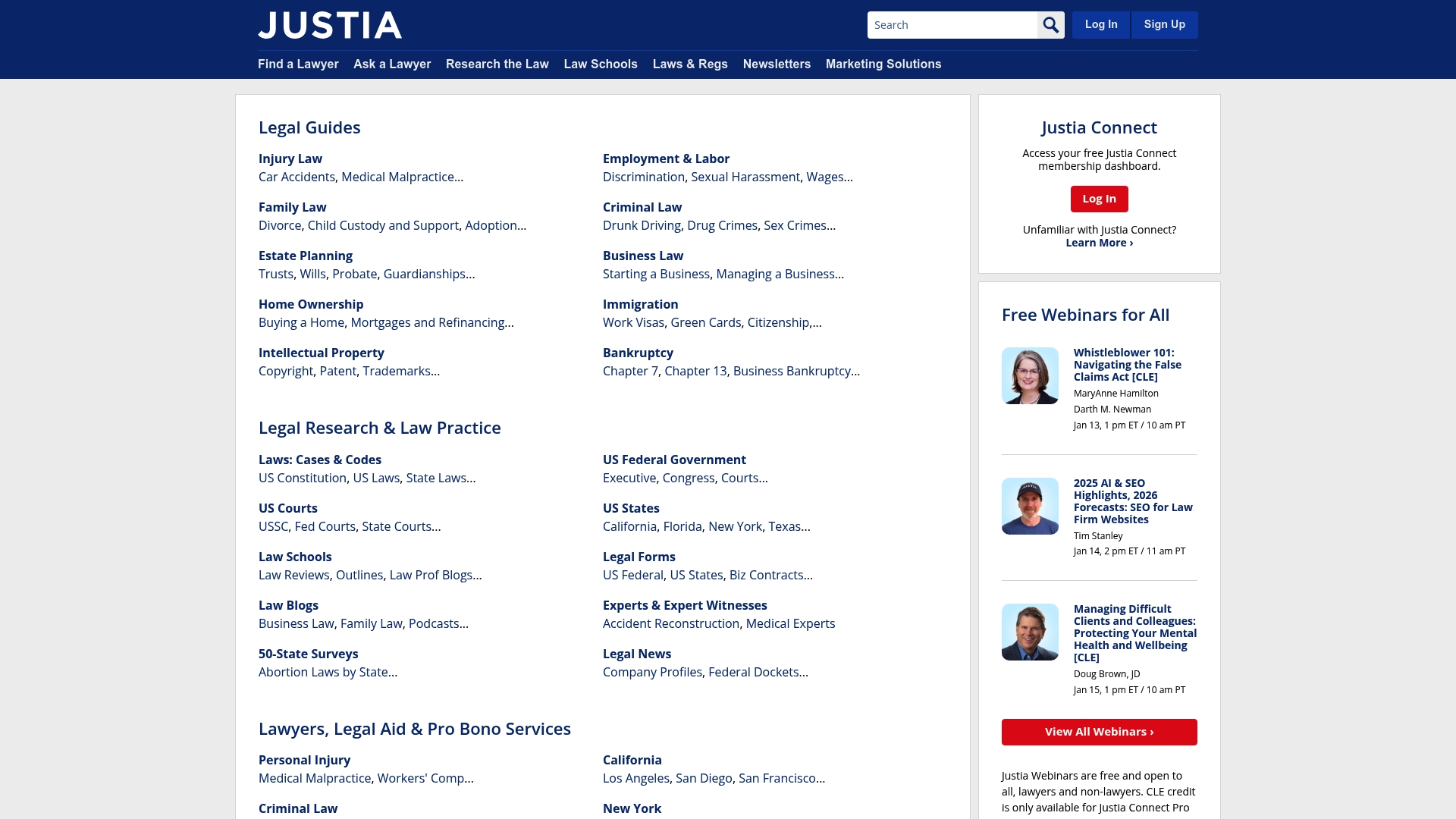Screen dimensions: 1456x819
Task: Click the View All Webinars button
Action: click(x=1099, y=732)
